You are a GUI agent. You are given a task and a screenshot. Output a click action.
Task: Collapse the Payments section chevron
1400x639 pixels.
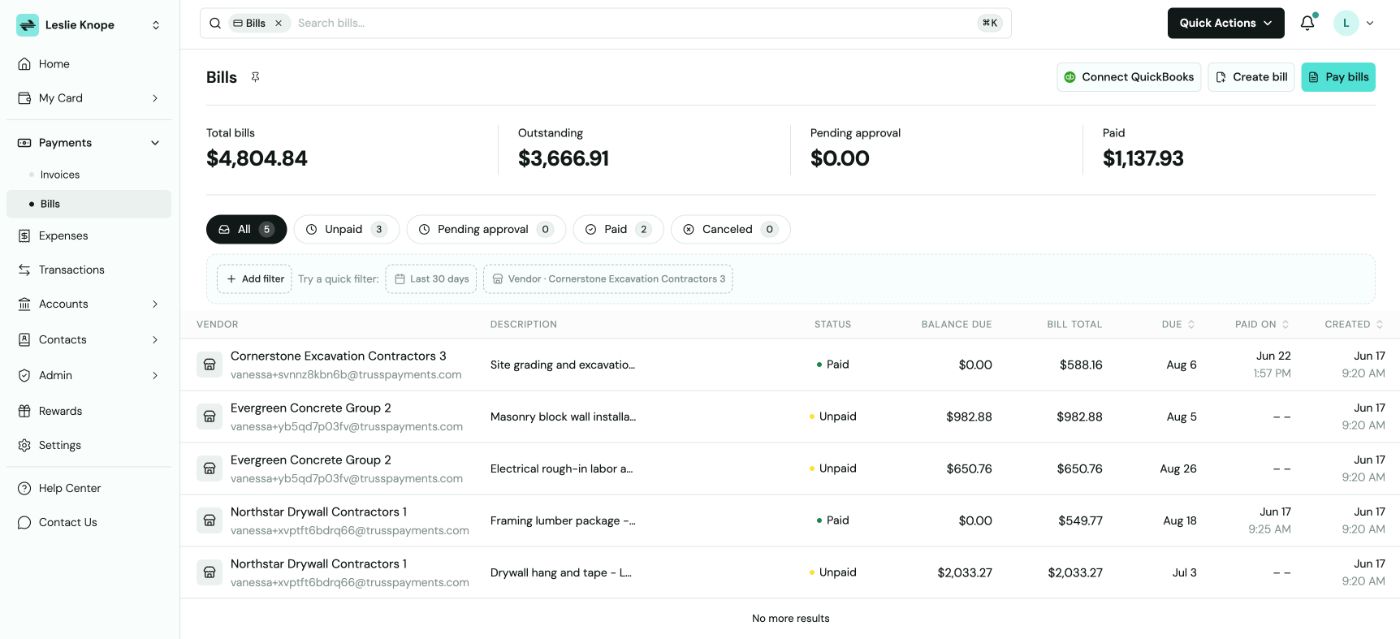click(x=155, y=143)
